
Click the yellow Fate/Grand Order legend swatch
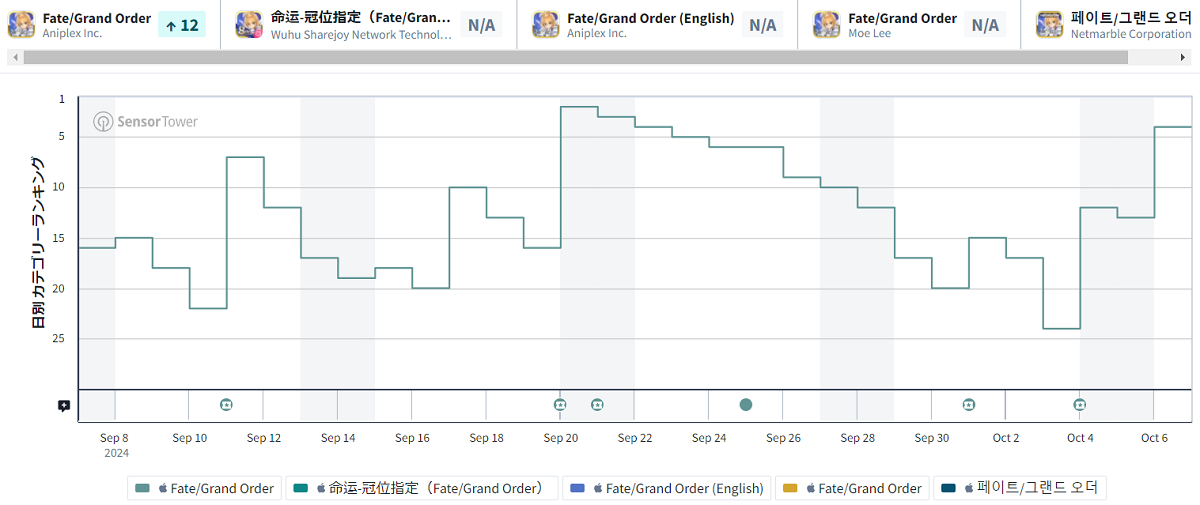coord(790,488)
